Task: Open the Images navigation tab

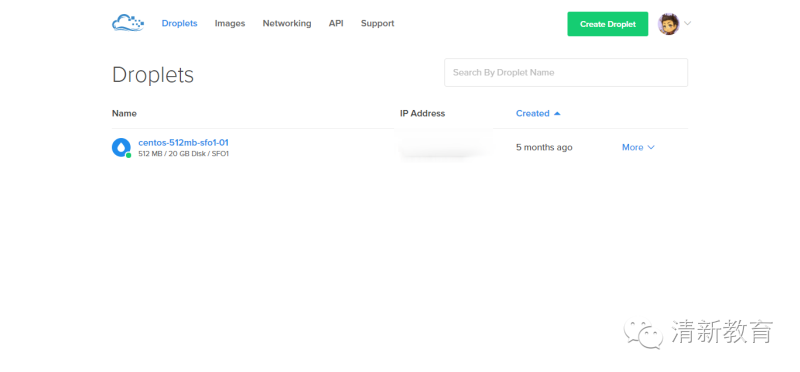Action: point(230,23)
